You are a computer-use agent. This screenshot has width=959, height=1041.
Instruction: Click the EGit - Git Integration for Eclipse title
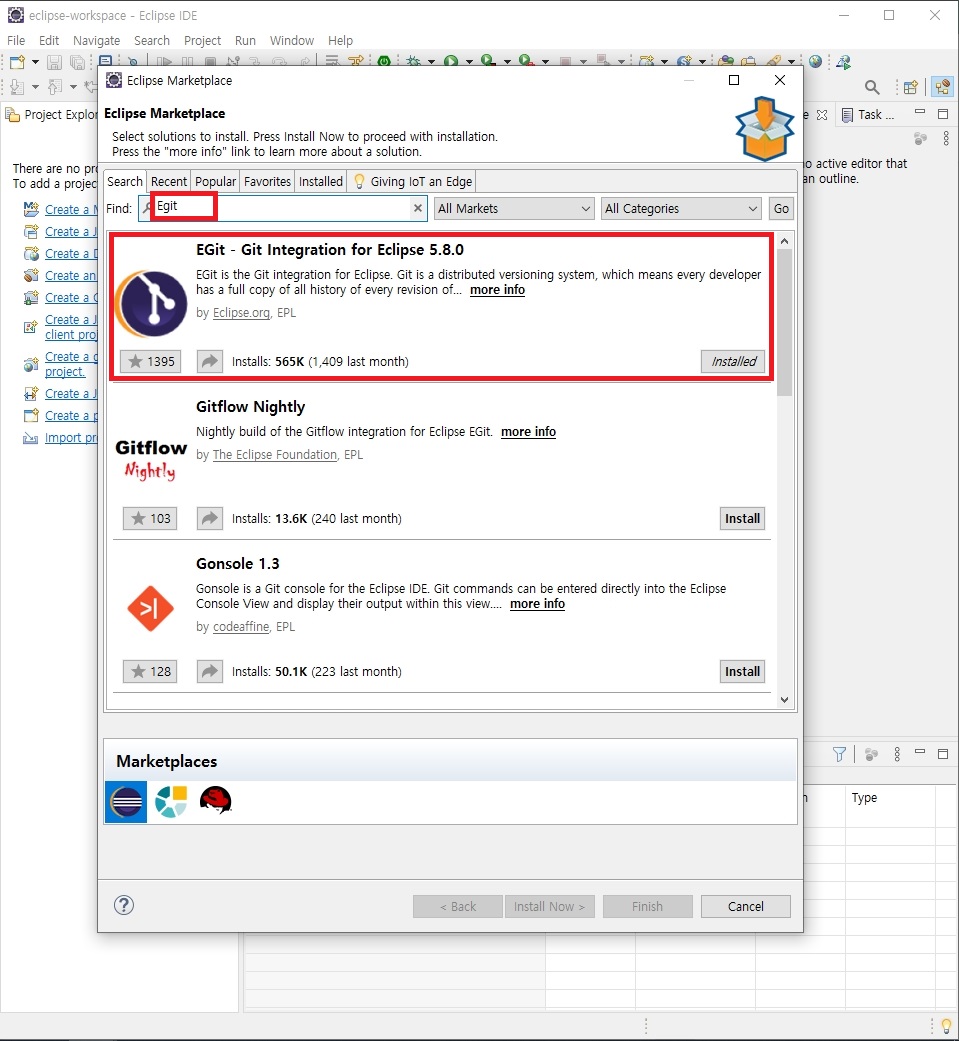pyautogui.click(x=329, y=250)
